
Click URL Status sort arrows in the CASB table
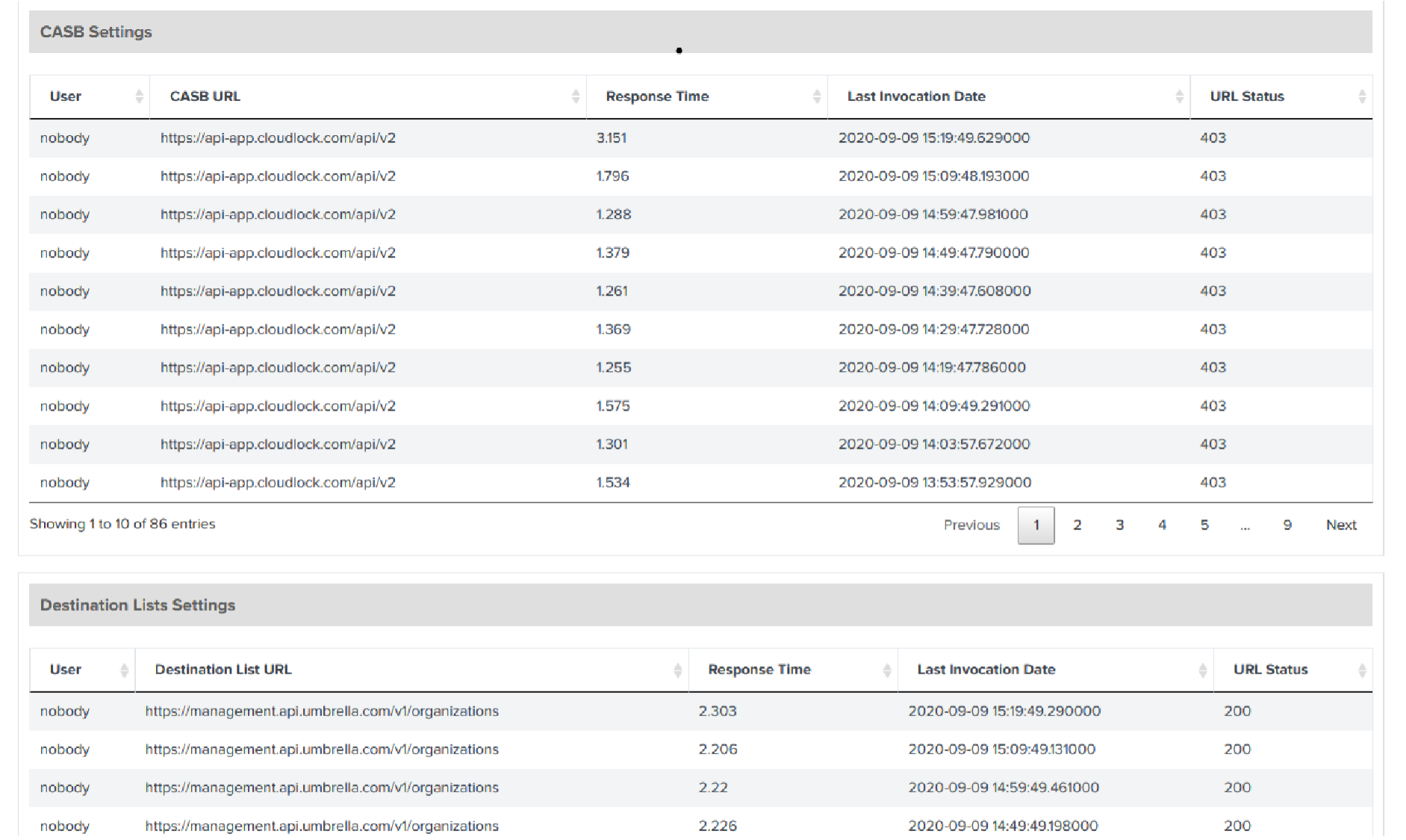[x=1362, y=96]
